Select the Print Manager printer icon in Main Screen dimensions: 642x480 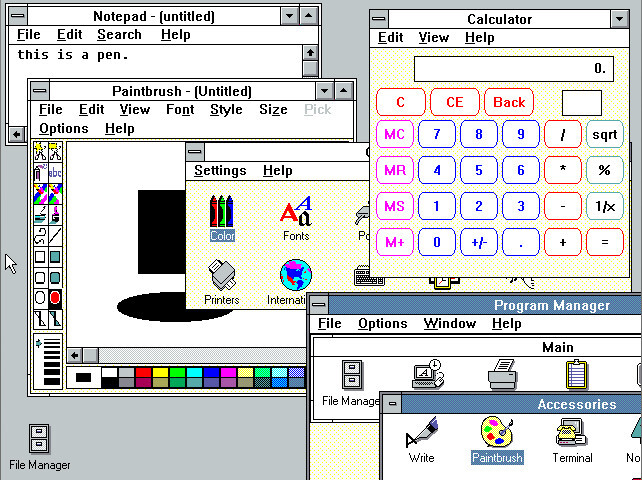coord(502,374)
